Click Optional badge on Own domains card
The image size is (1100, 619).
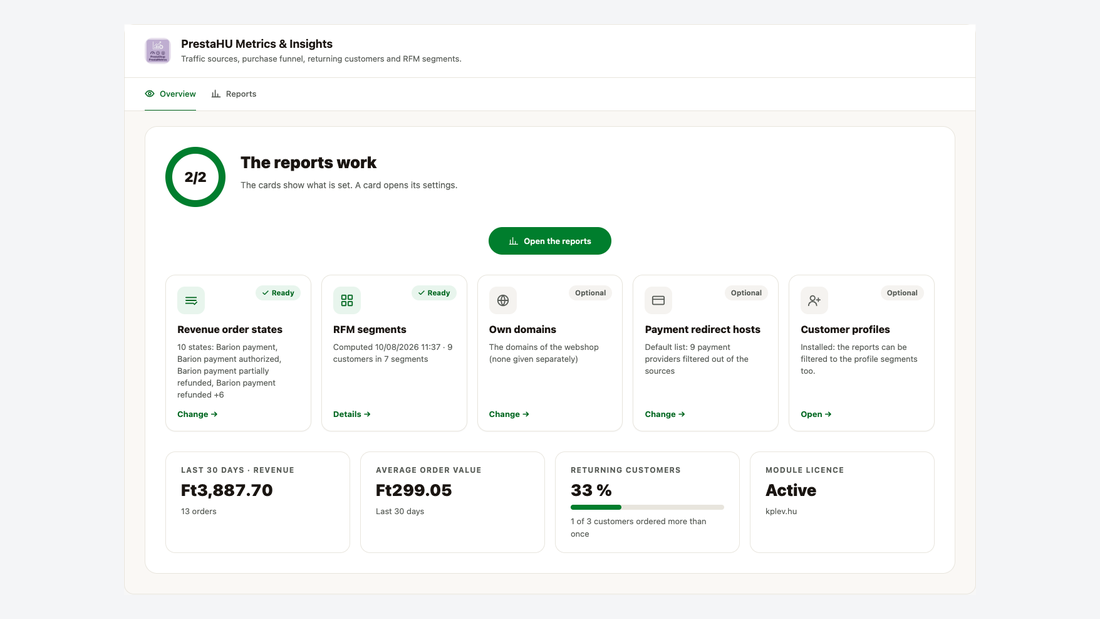pos(590,293)
